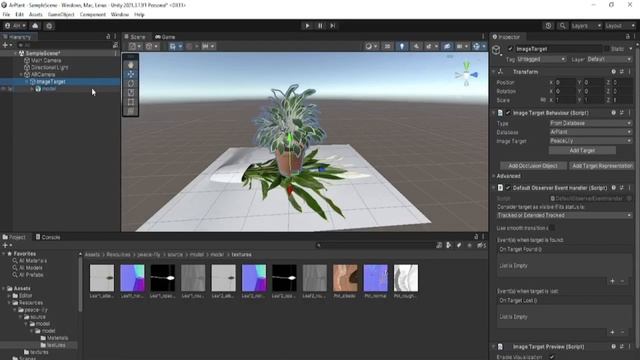640x360 pixels.
Task: Lock the Inspector panel
Action: click(x=627, y=37)
